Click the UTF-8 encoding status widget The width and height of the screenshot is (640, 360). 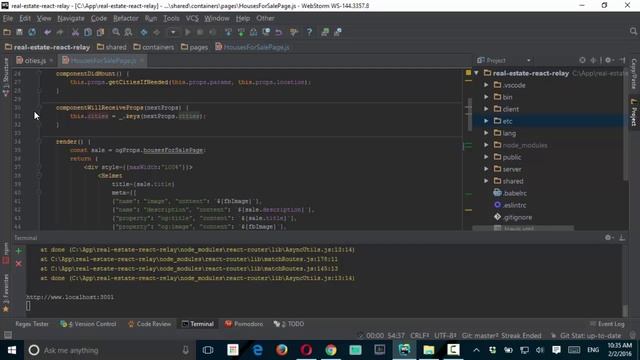click(445, 336)
